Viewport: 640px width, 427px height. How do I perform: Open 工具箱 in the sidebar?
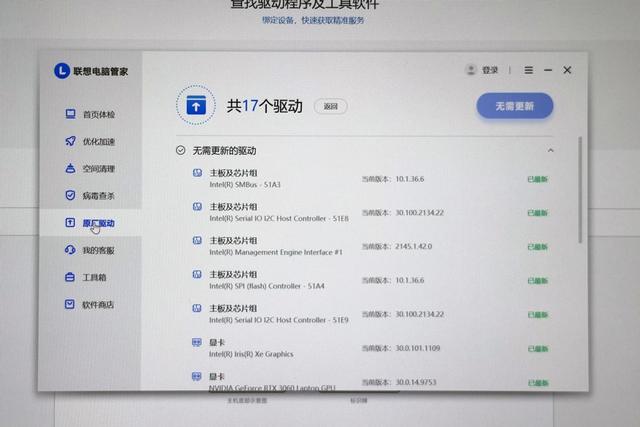coord(90,278)
